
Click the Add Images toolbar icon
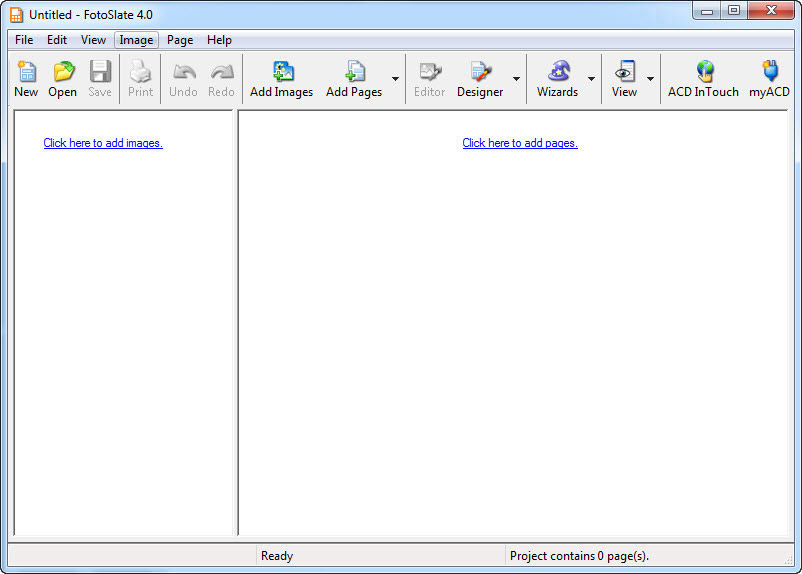tap(283, 72)
